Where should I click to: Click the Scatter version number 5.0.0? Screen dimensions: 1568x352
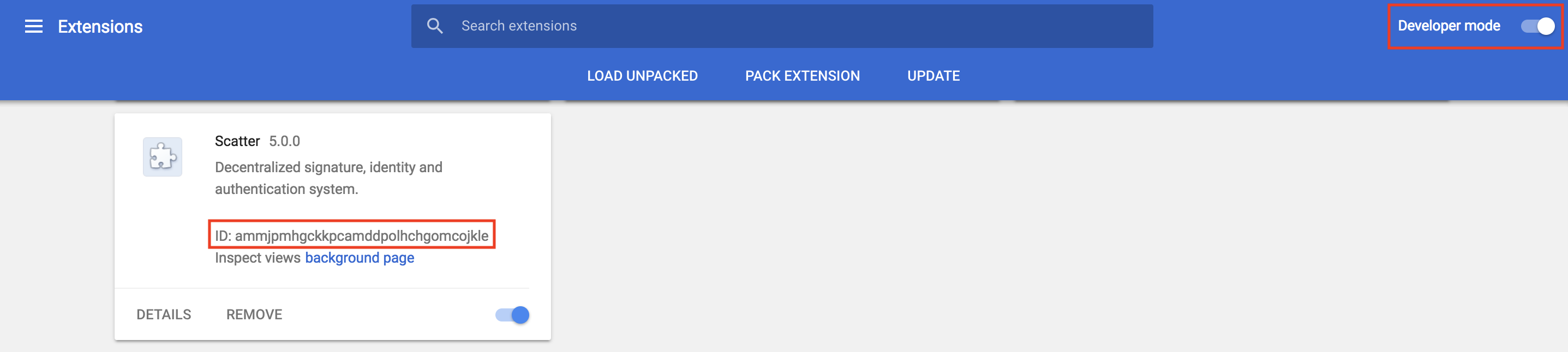(x=284, y=141)
